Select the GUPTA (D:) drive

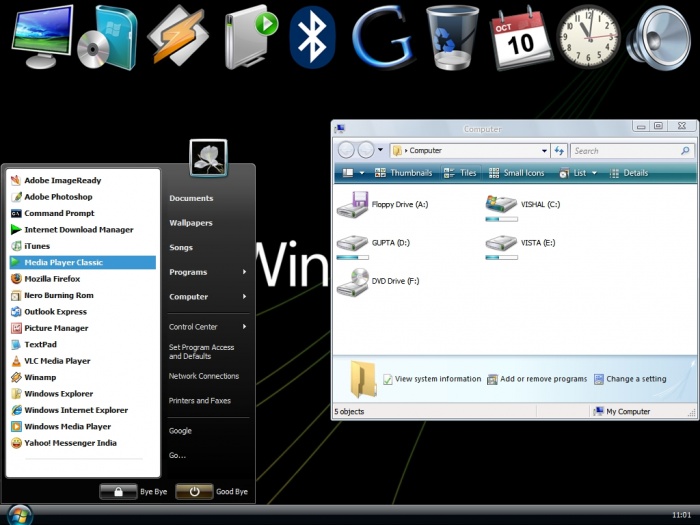[373, 246]
